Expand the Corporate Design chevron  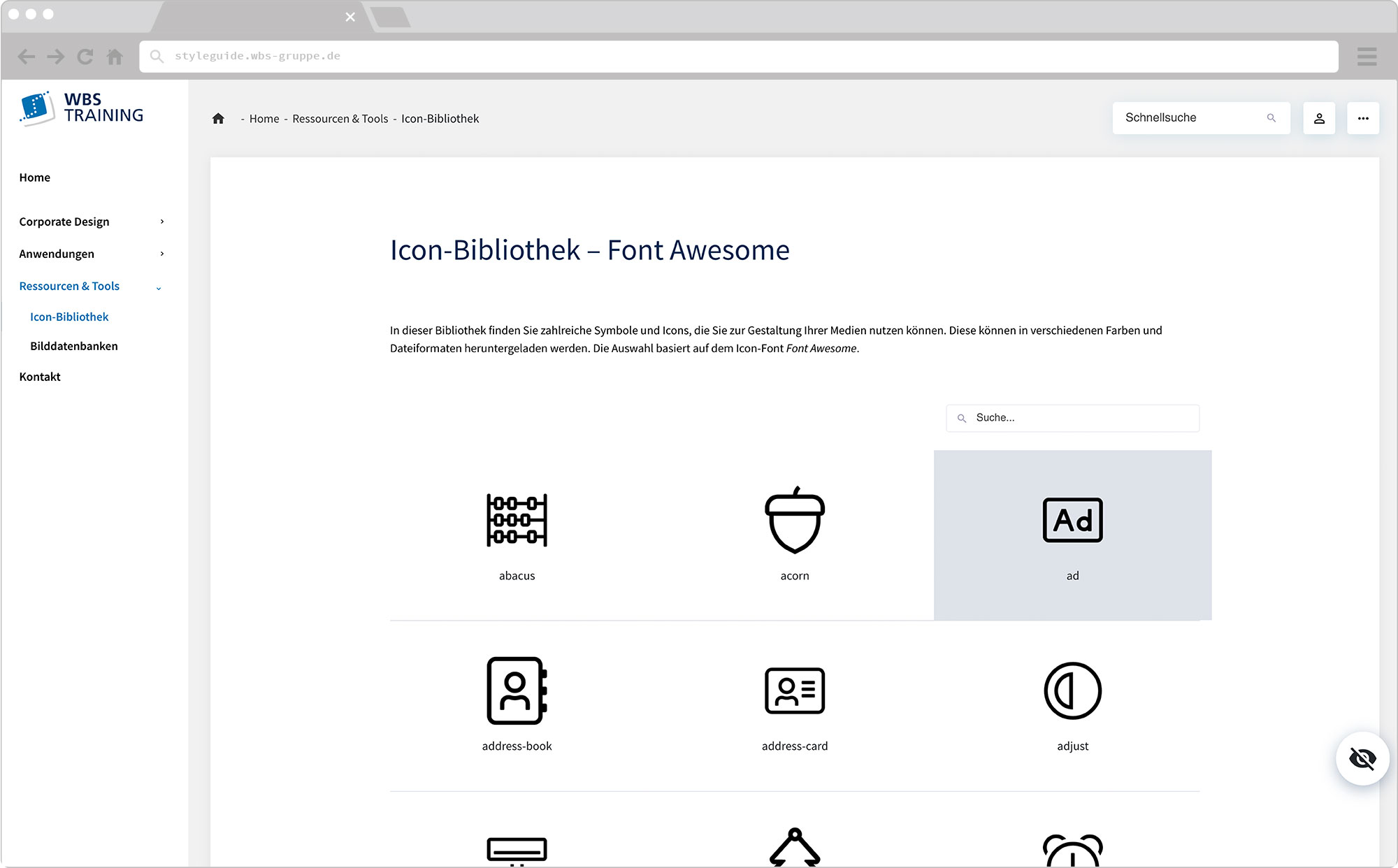162,222
